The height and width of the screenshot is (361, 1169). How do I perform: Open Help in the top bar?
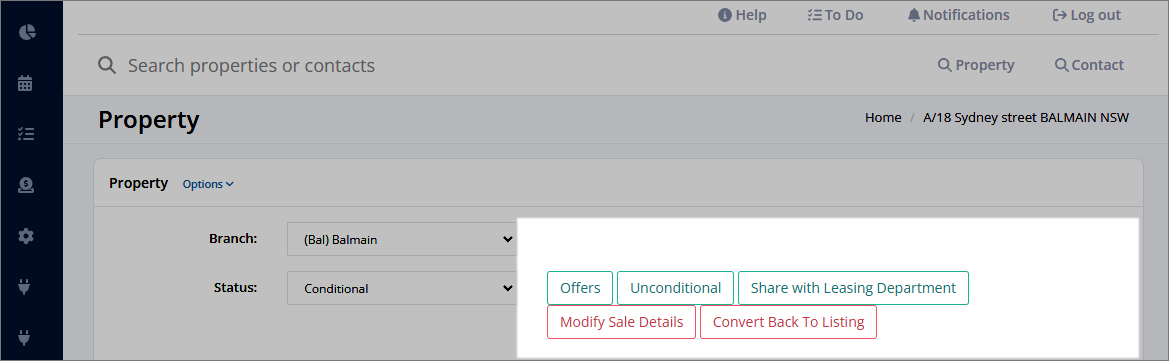742,15
